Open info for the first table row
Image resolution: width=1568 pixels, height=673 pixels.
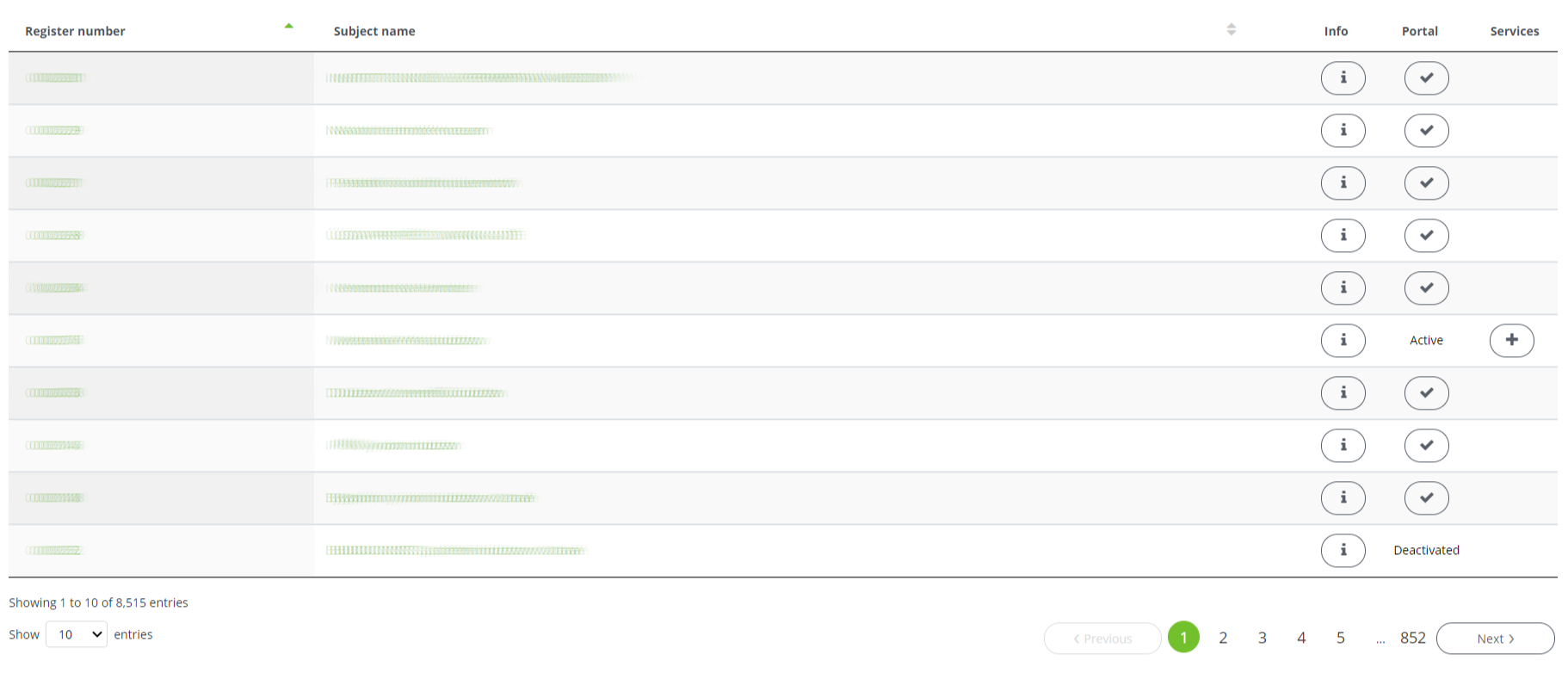pyautogui.click(x=1343, y=78)
